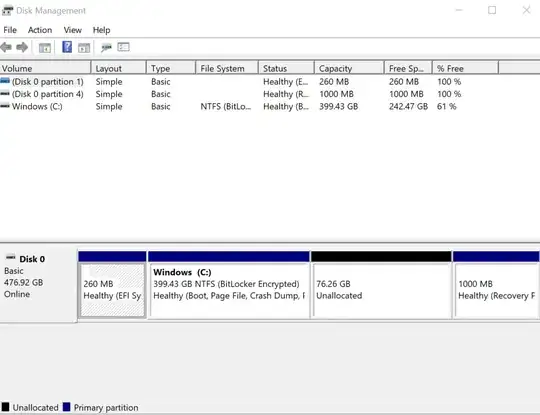Image resolution: width=540 pixels, height=415 pixels.
Task: Open the Help menu
Action: pos(102,30)
